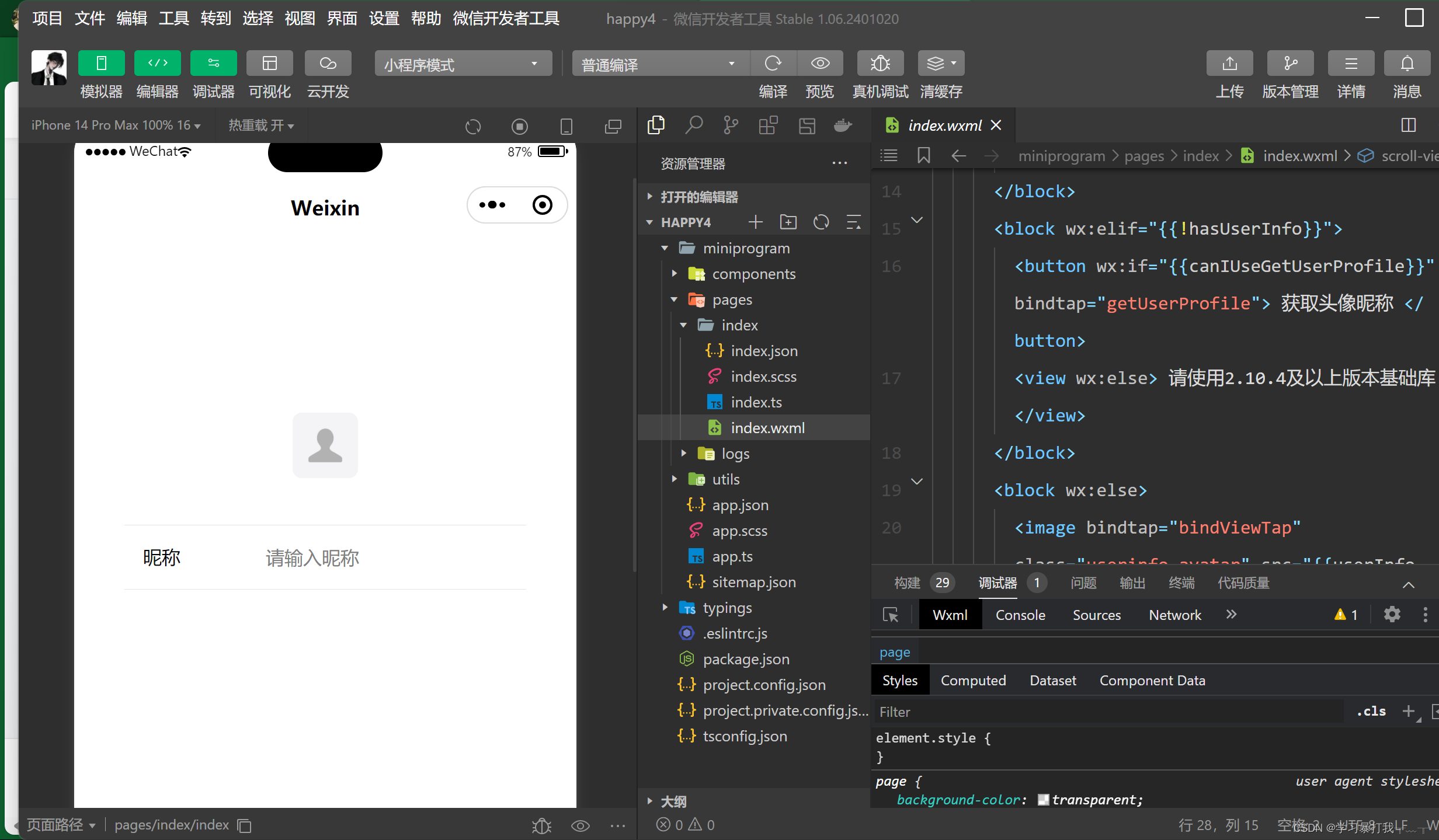The height and width of the screenshot is (840, 1439).
Task: Open source control icon in activity bar
Action: [731, 125]
